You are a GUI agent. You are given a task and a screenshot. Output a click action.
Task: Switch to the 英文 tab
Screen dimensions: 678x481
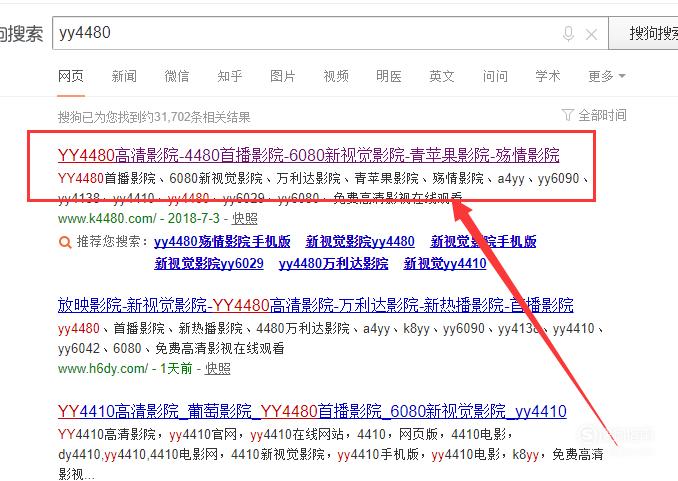(441, 76)
